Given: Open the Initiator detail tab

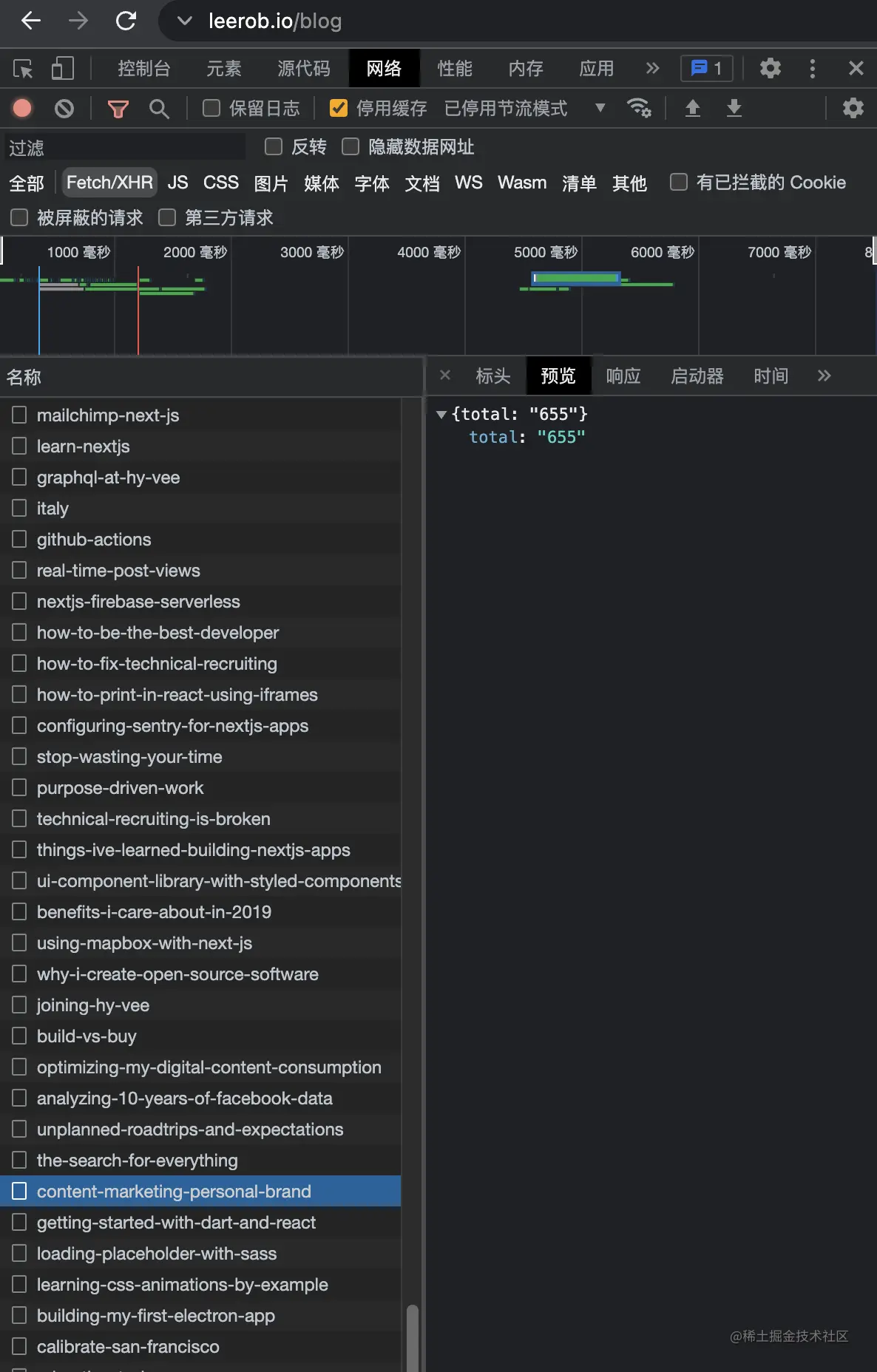Looking at the screenshot, I should [697, 376].
